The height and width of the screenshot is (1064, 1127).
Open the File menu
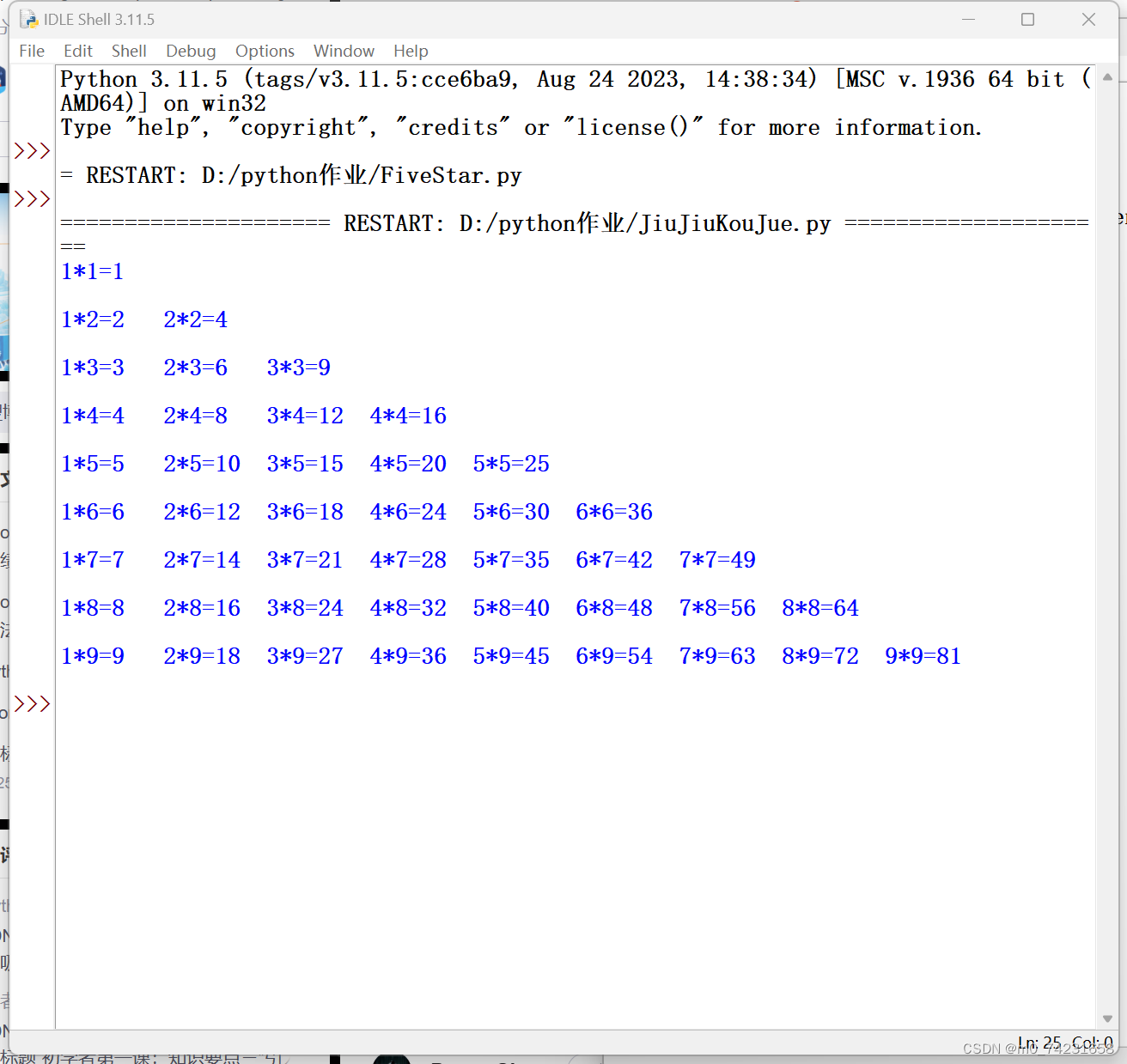[x=31, y=51]
